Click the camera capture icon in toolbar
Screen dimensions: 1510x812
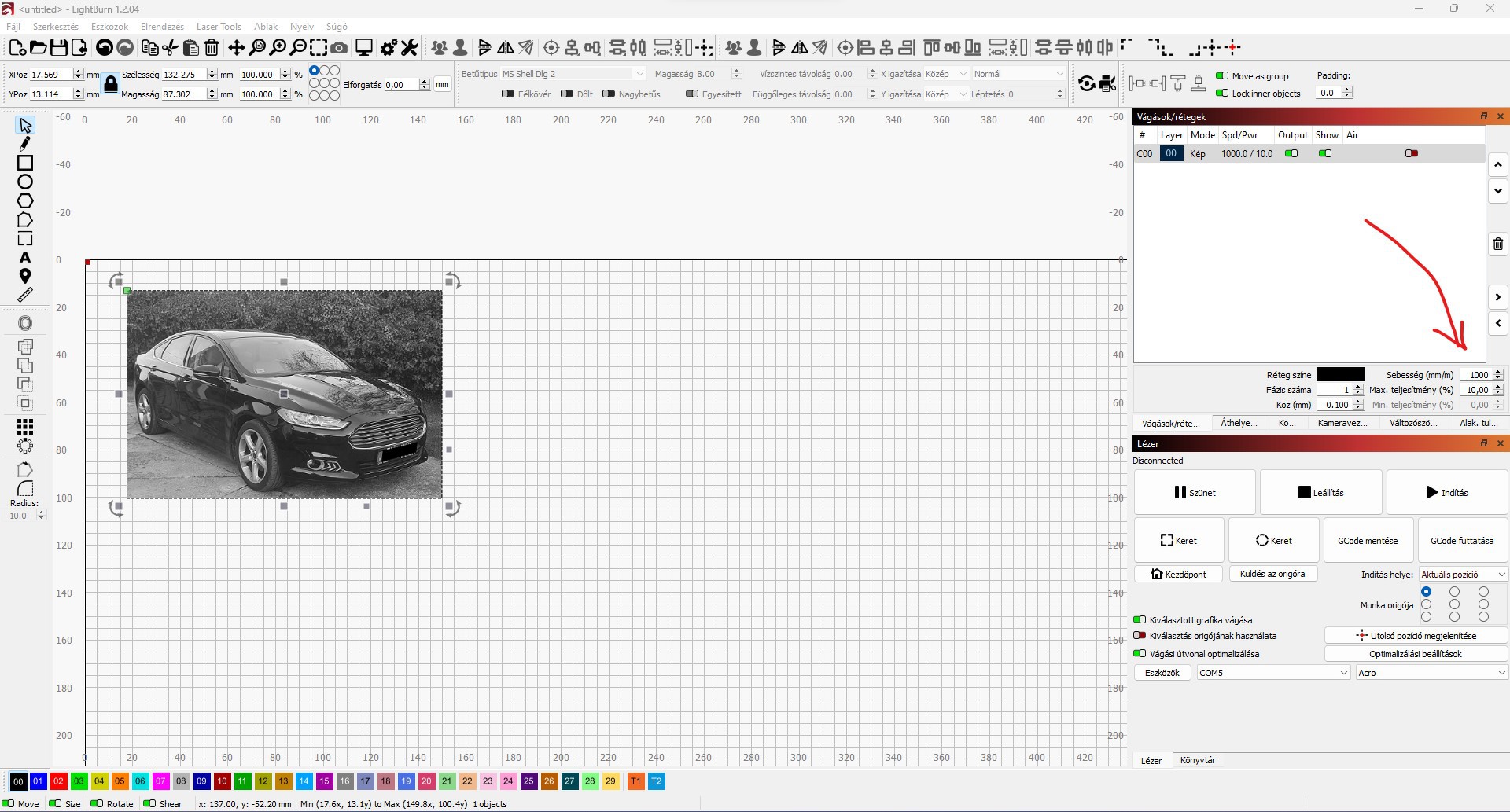[x=339, y=48]
